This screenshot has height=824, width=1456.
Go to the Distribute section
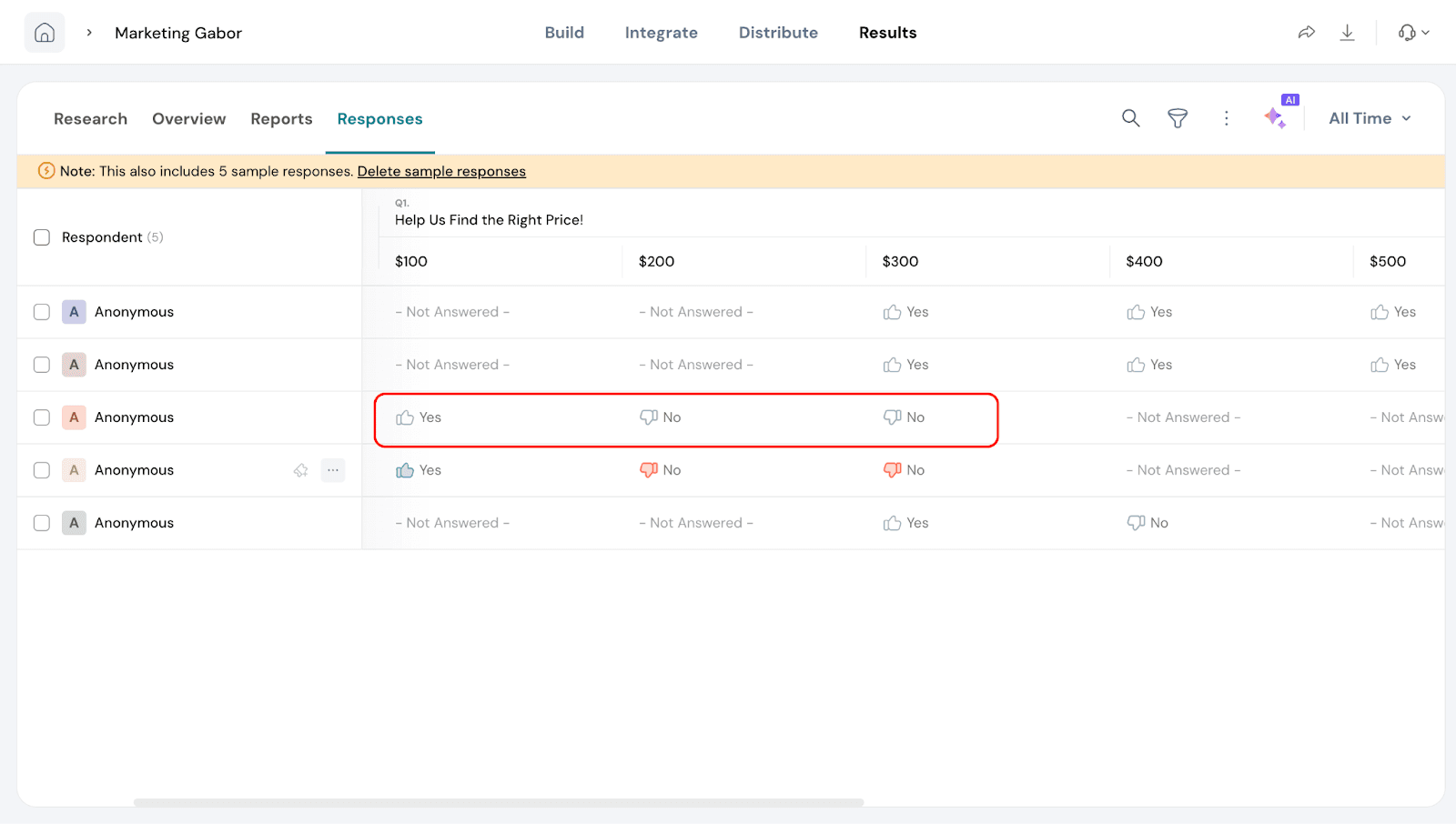coord(778,33)
